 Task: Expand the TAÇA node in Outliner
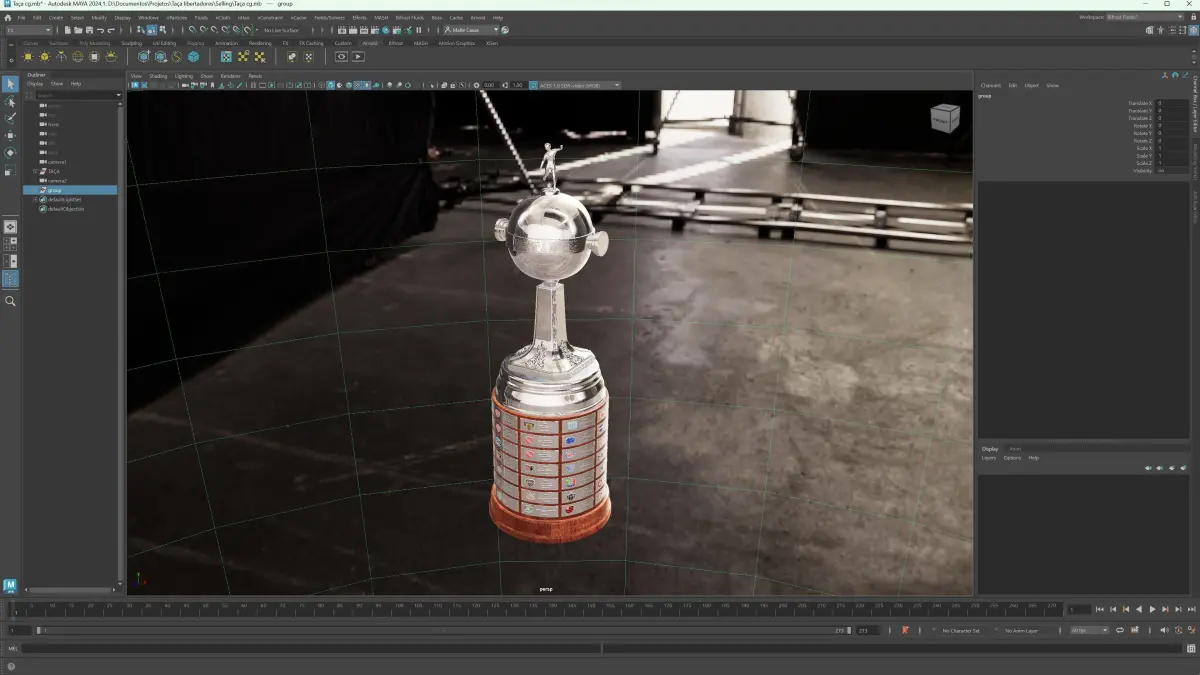pos(35,171)
